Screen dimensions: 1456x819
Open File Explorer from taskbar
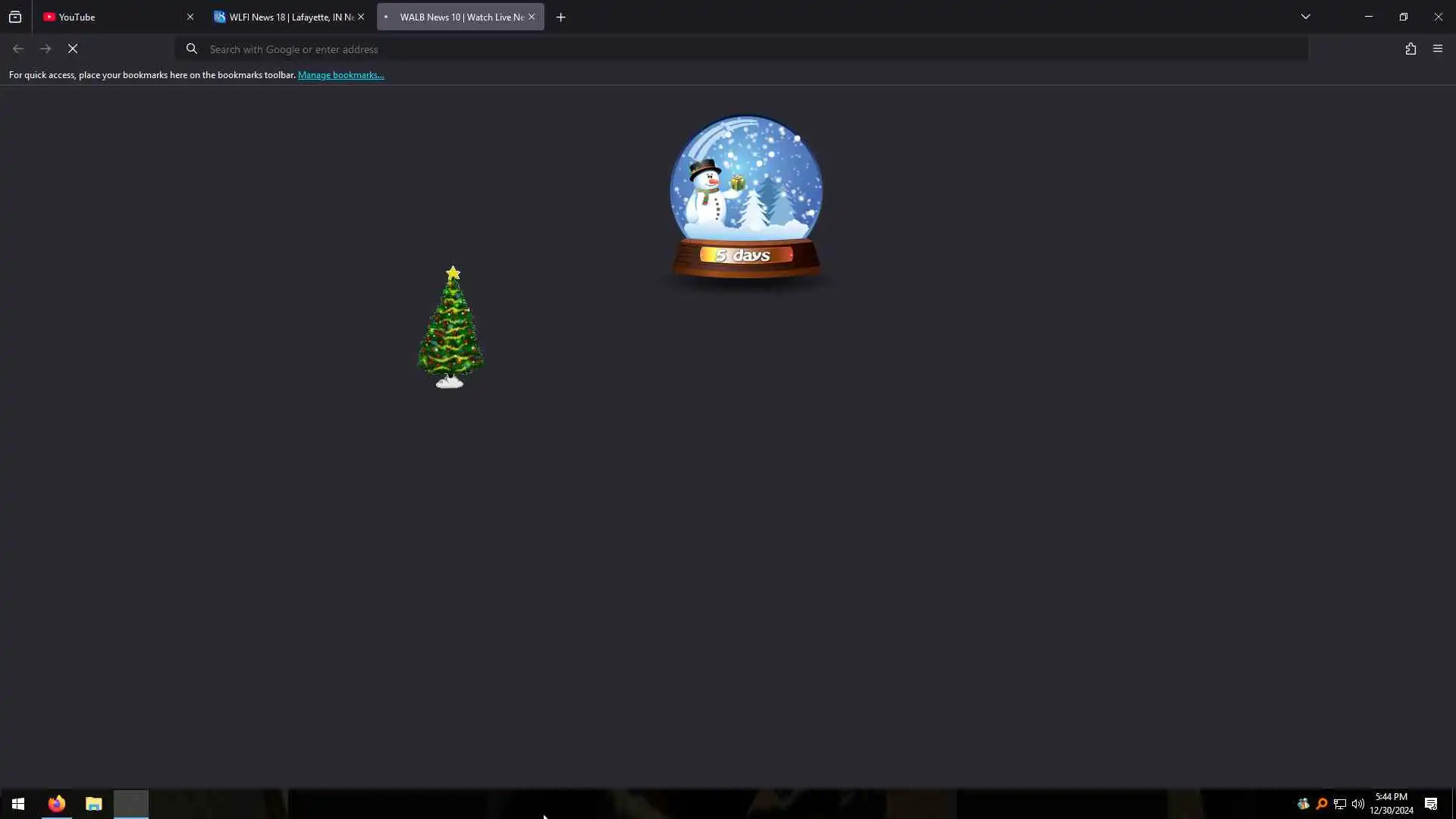click(93, 804)
